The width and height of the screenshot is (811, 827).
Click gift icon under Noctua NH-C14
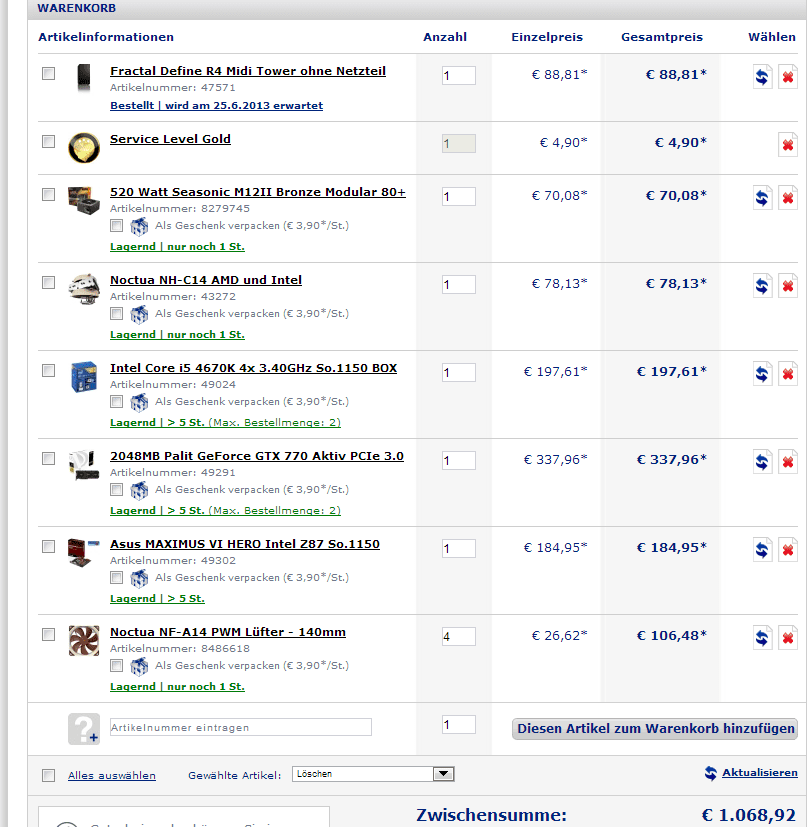point(139,314)
